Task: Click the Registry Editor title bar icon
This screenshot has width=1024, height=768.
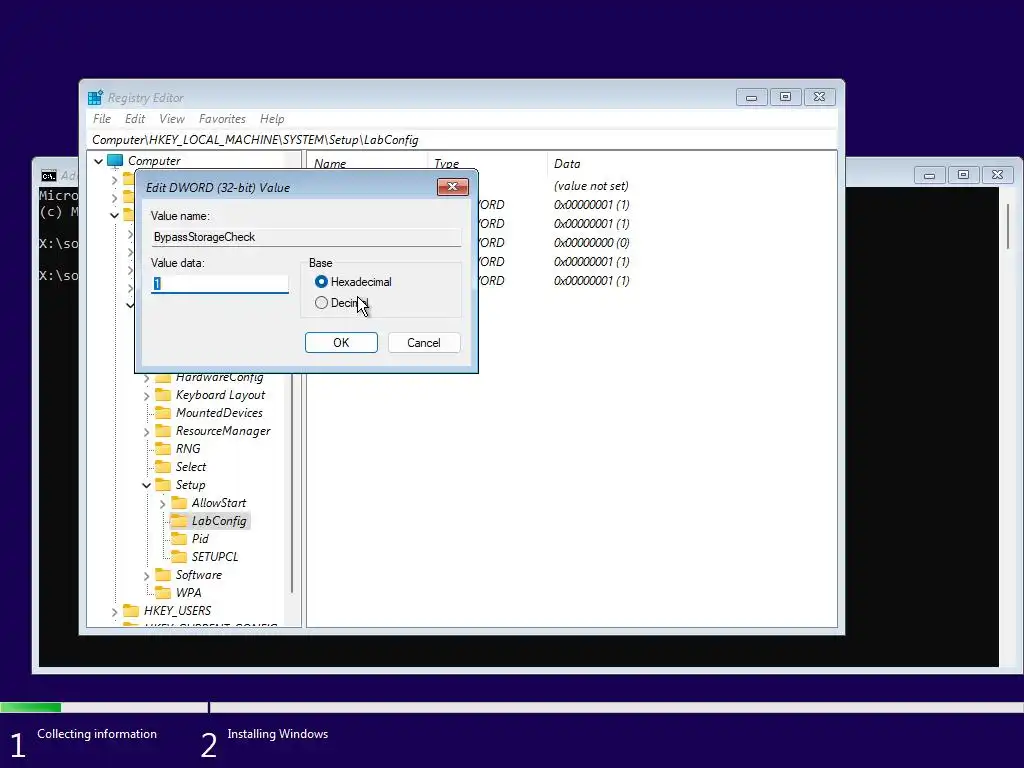Action: (95, 97)
